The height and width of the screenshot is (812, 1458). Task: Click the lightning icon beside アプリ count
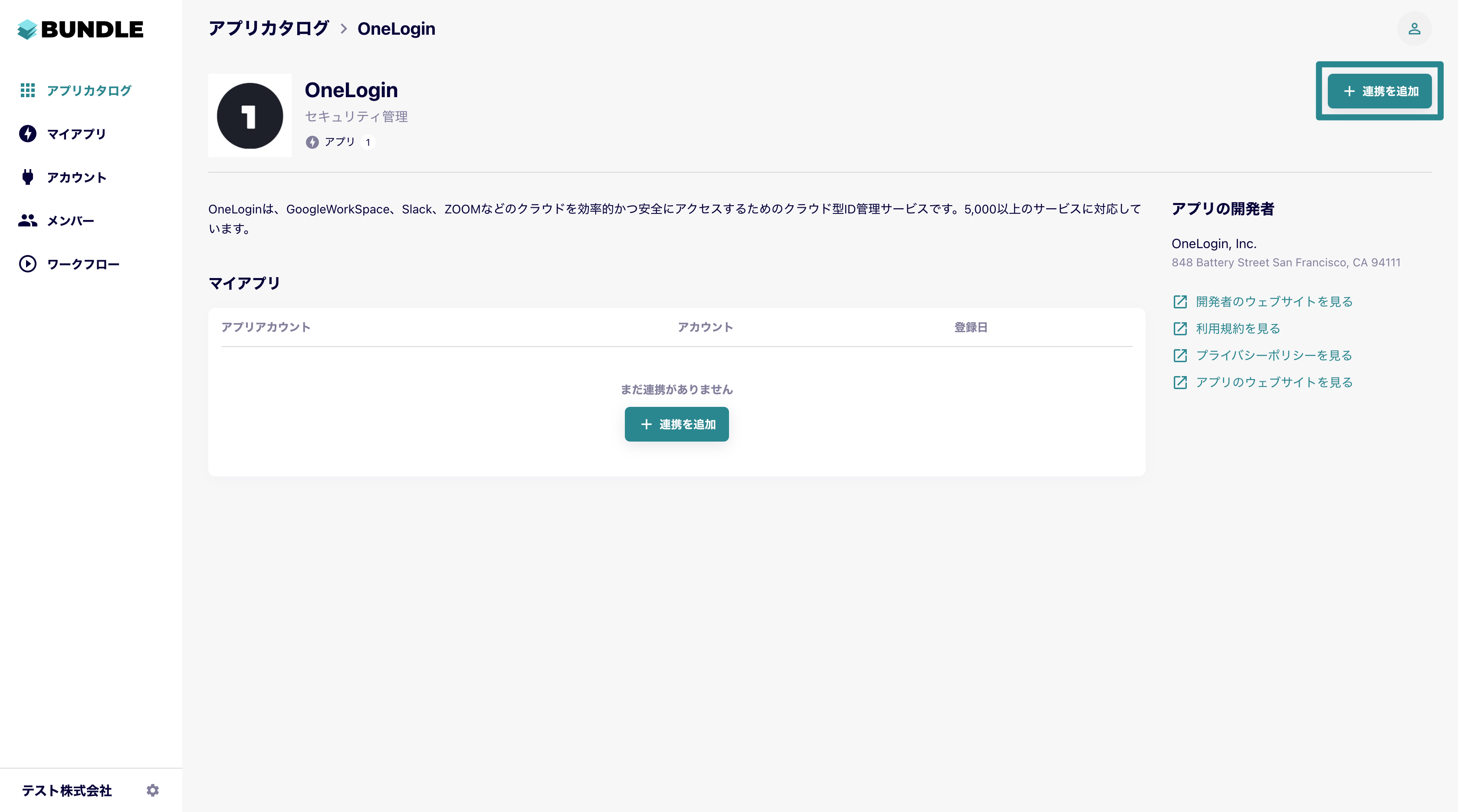[x=312, y=142]
